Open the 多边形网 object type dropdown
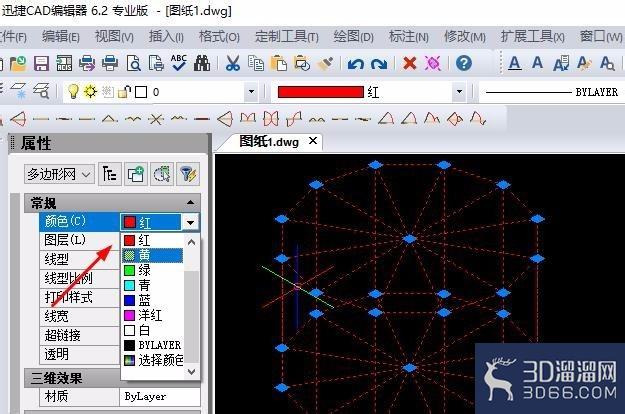Screen dimensions: 625x414 (59, 174)
